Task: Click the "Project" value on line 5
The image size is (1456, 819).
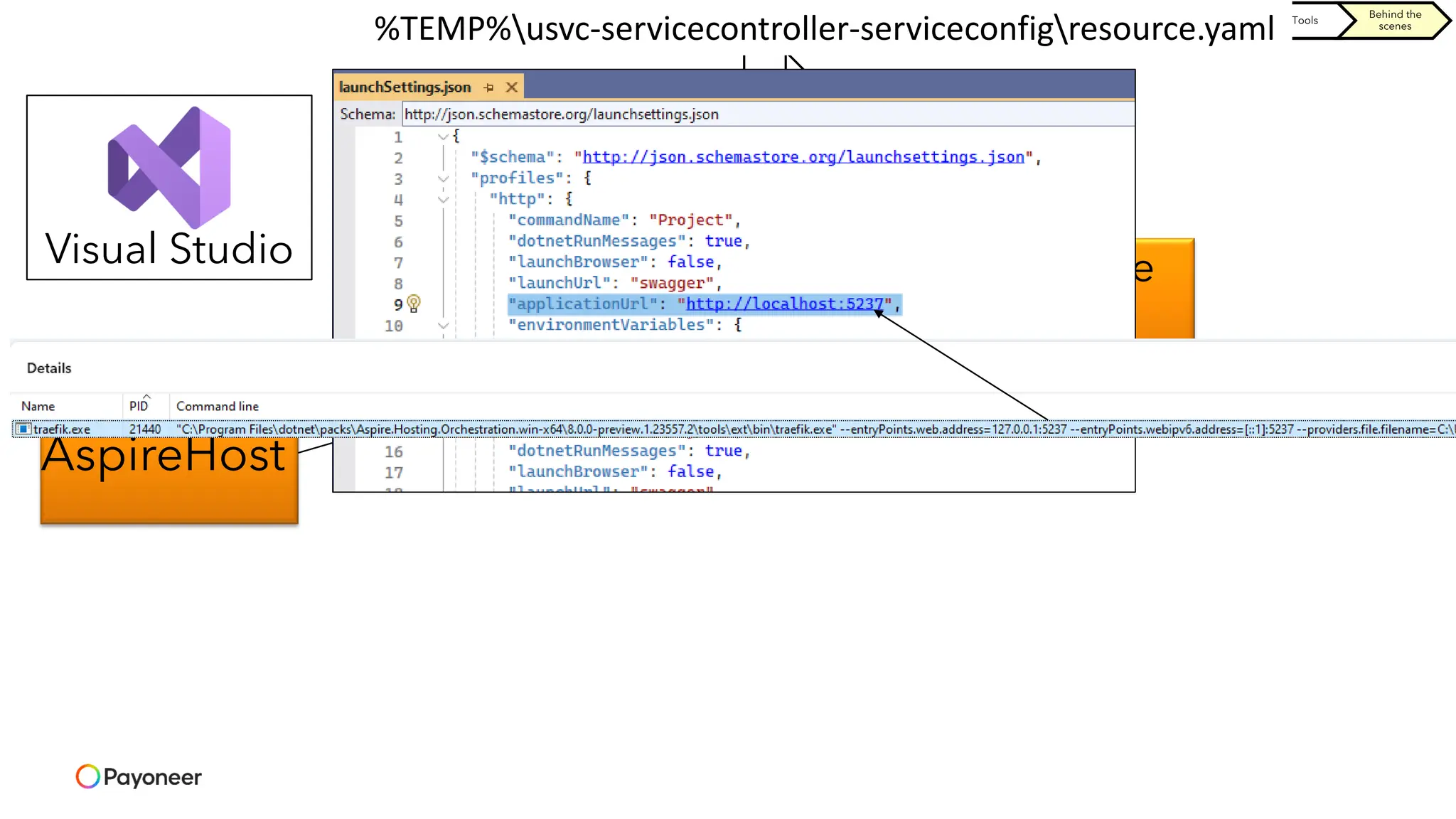Action: click(x=690, y=220)
